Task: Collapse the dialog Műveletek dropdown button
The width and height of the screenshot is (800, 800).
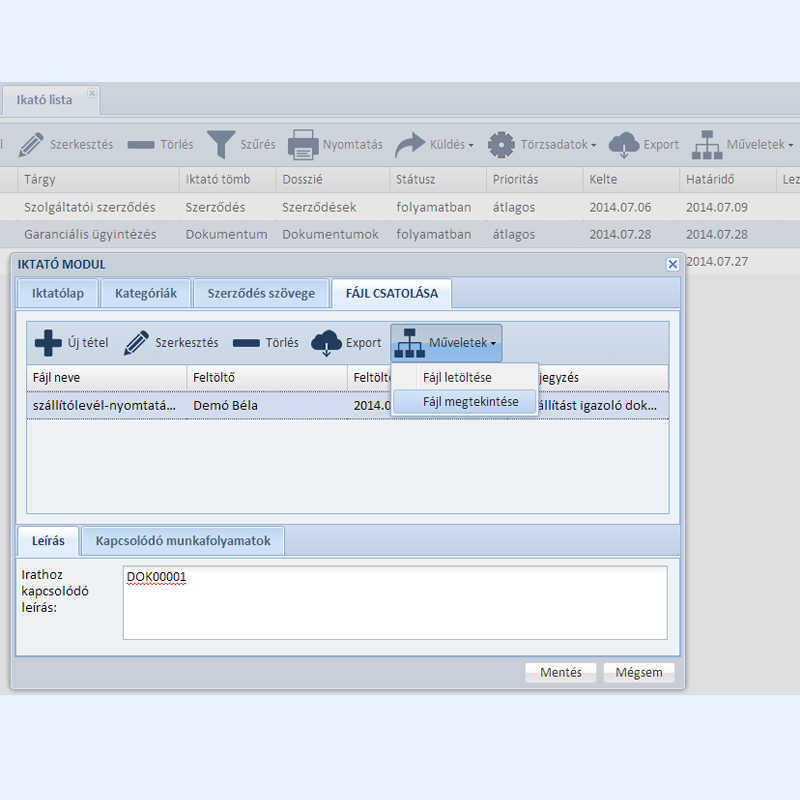Action: (x=446, y=343)
